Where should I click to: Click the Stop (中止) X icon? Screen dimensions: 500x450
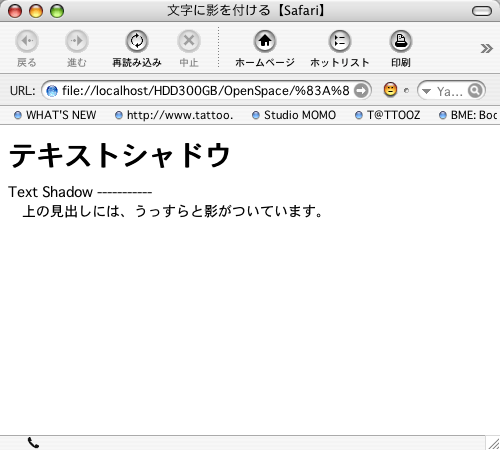click(x=189, y=41)
